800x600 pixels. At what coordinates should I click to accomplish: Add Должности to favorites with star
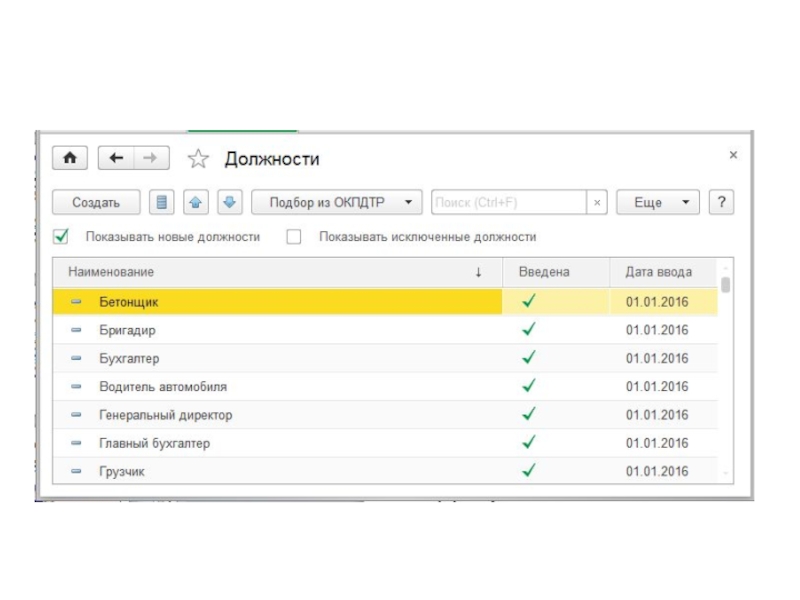tap(198, 159)
